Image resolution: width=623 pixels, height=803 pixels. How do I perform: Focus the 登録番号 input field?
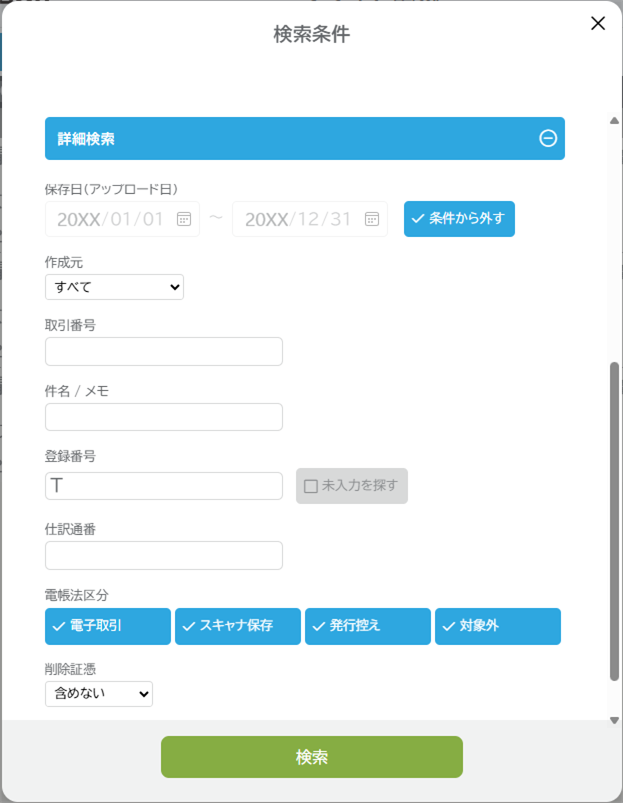coord(164,486)
